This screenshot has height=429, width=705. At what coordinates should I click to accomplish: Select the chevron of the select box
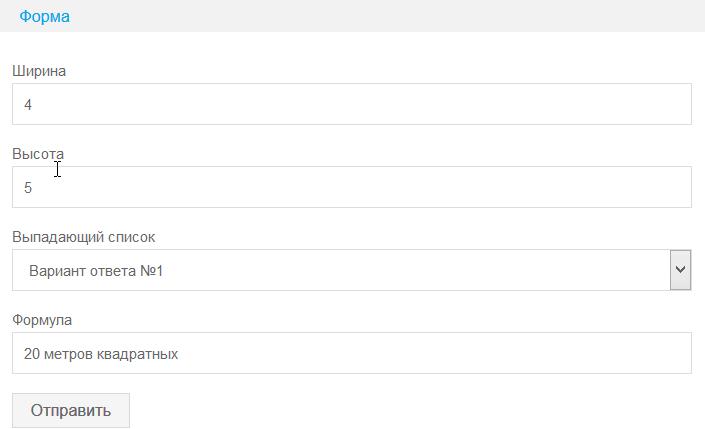coord(680,270)
